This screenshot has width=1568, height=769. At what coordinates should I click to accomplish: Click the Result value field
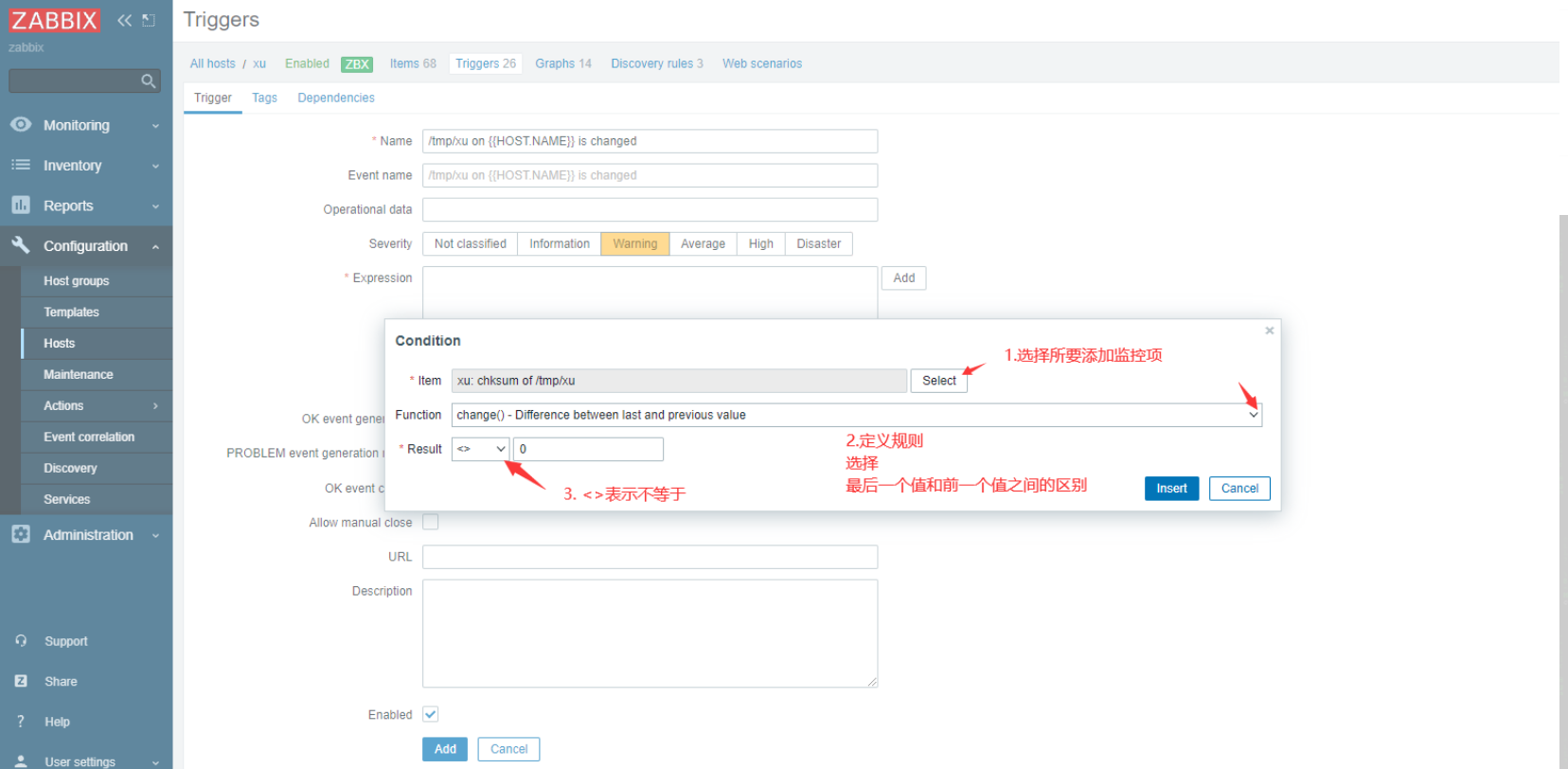tap(588, 449)
